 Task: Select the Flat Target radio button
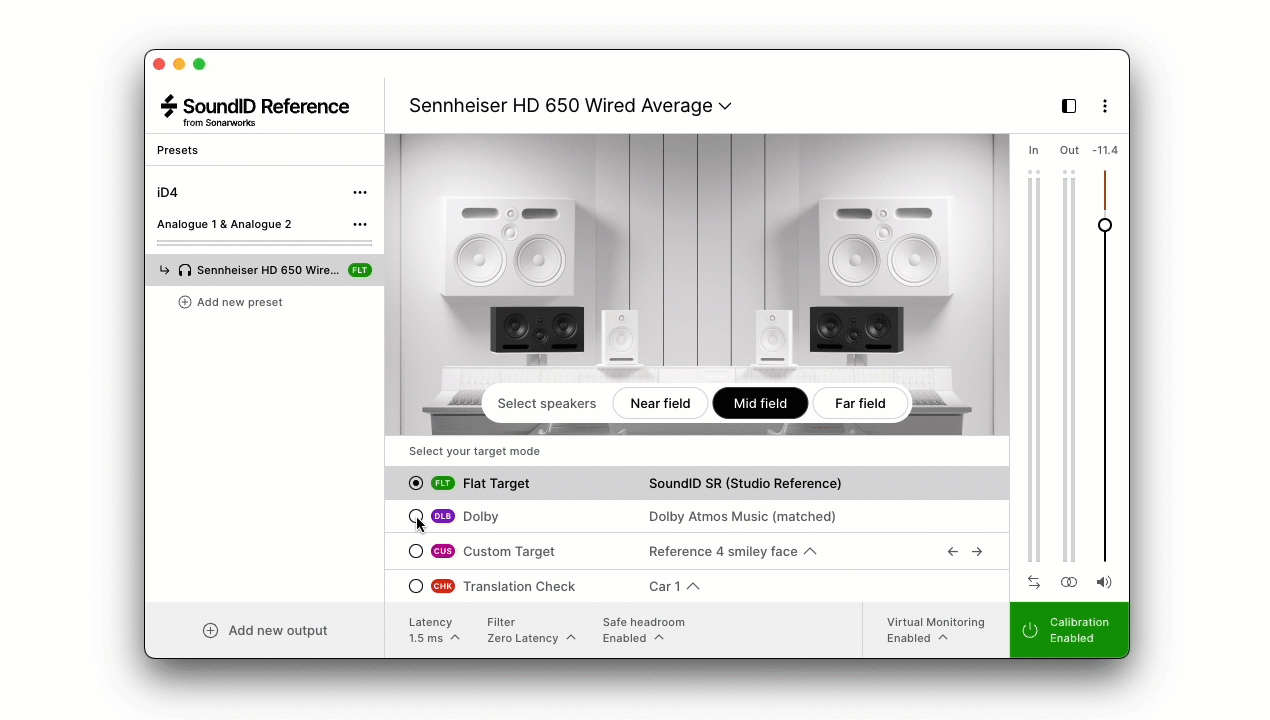(x=416, y=483)
